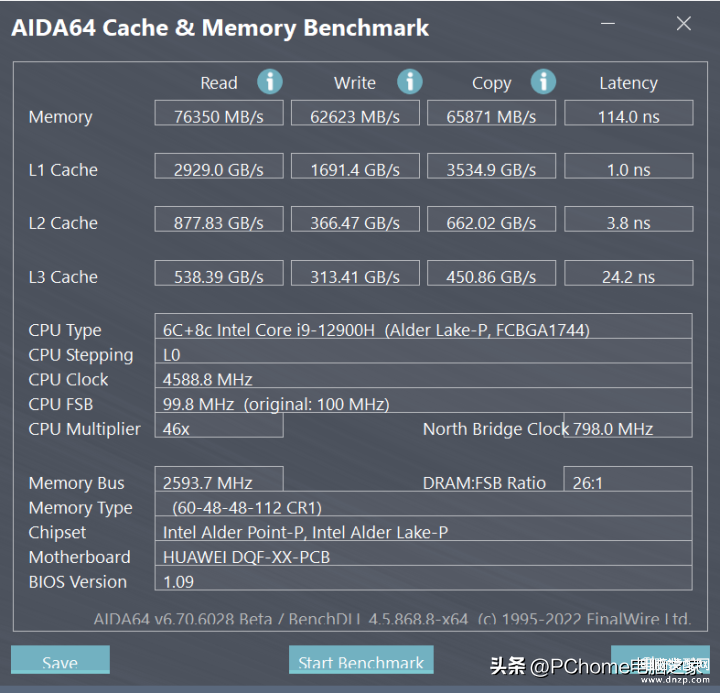Click the CPU Multiplier 46x field
Image resolution: width=720 pixels, height=693 pixels.
click(219, 425)
